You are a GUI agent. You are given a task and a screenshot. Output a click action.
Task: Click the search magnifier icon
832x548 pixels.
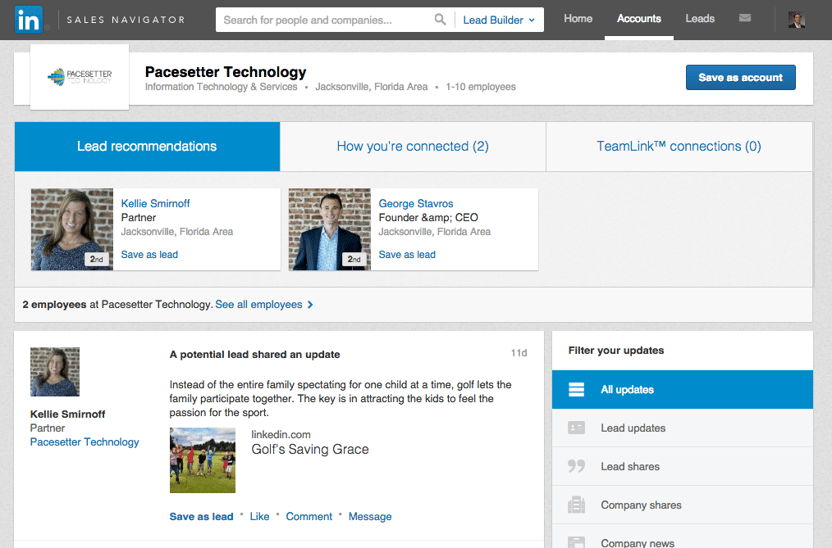440,20
